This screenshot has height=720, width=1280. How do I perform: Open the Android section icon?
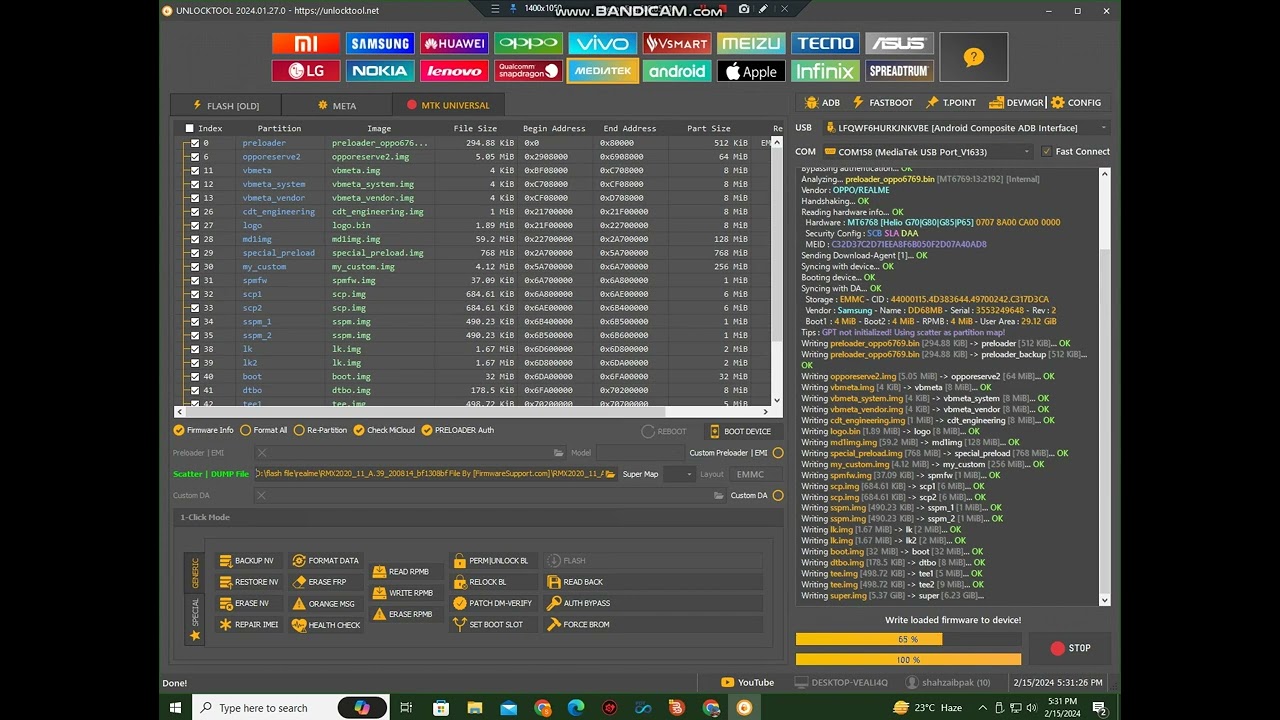tap(676, 71)
